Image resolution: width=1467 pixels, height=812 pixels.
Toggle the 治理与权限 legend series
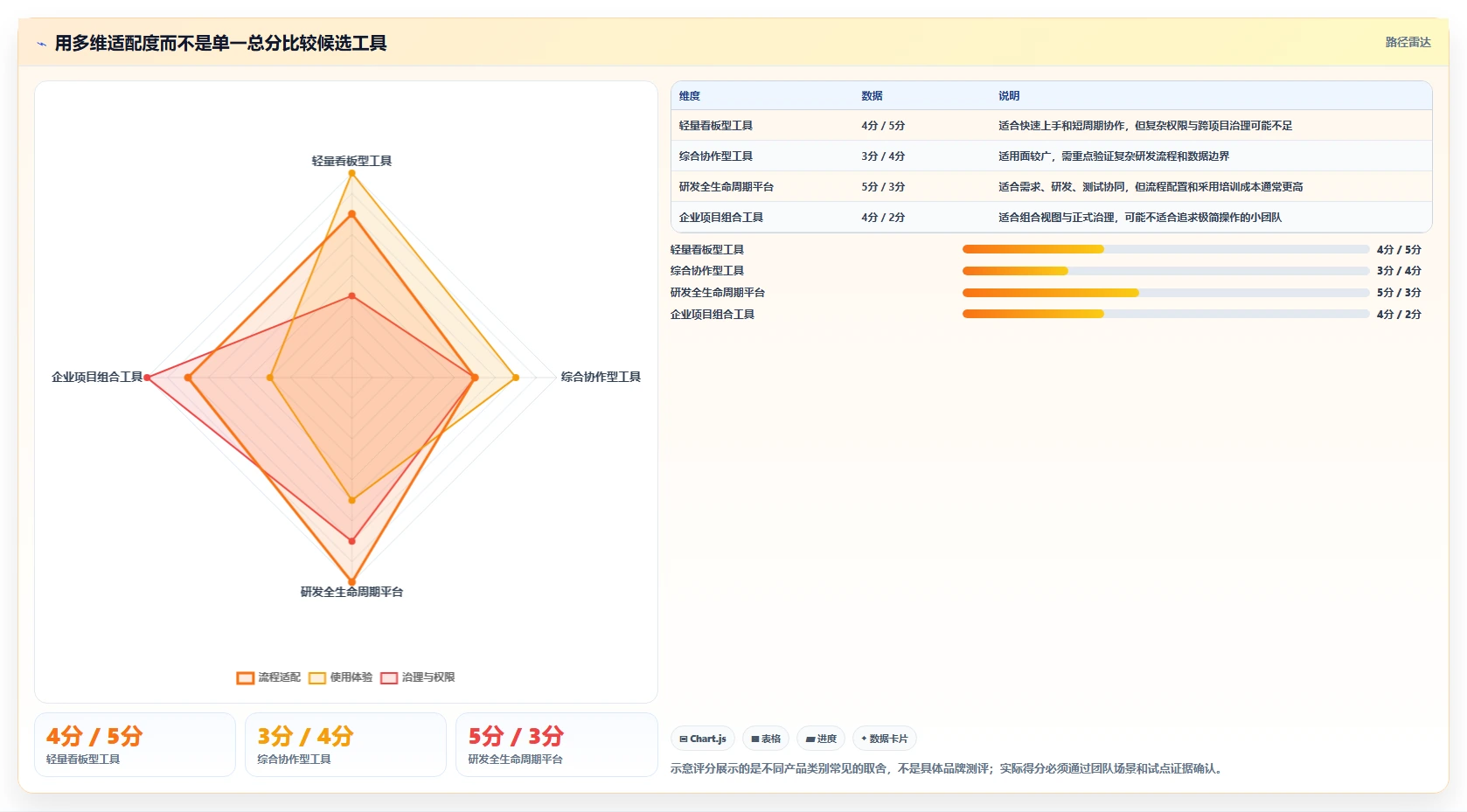tap(417, 677)
